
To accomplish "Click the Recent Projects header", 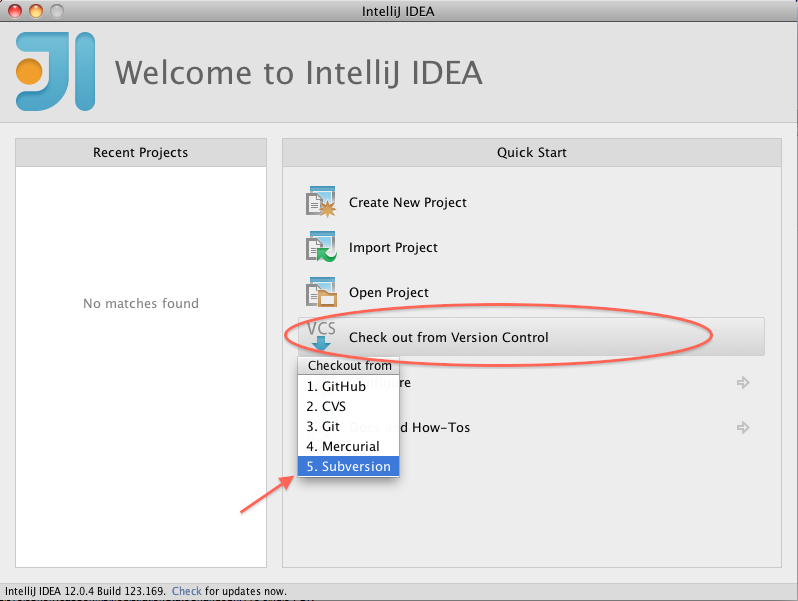I will click(x=141, y=153).
